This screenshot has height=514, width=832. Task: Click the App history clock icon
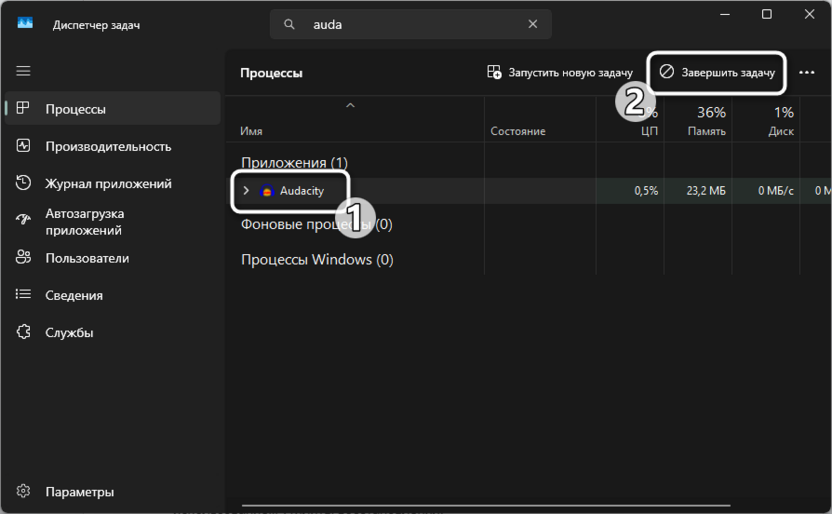[x=24, y=183]
